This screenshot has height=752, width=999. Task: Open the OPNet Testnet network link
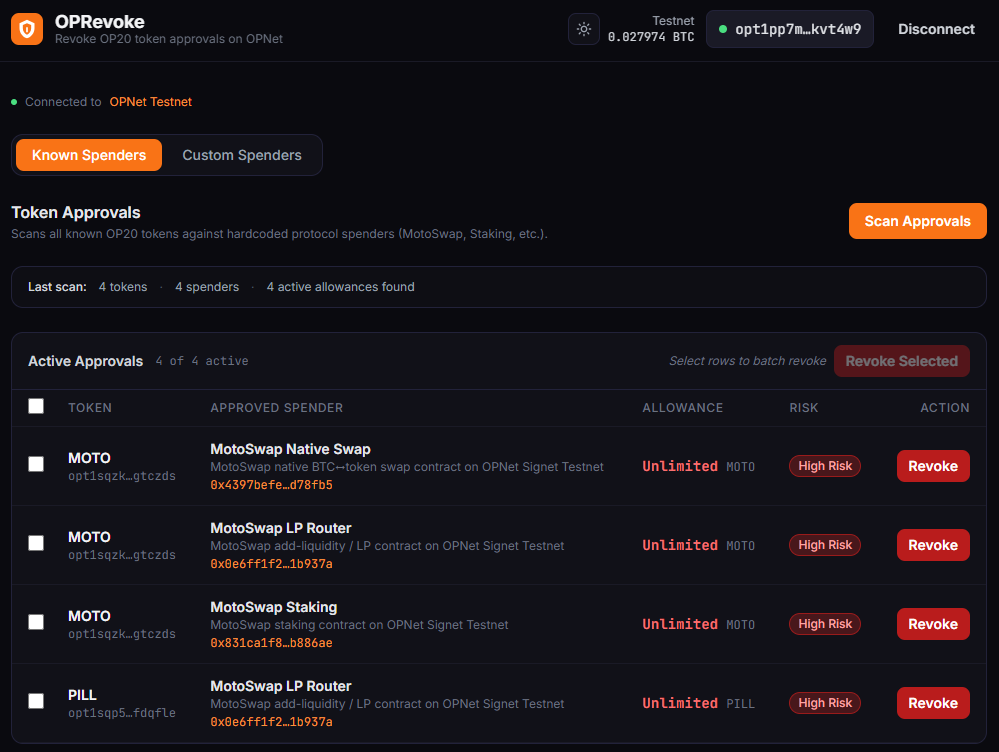150,102
